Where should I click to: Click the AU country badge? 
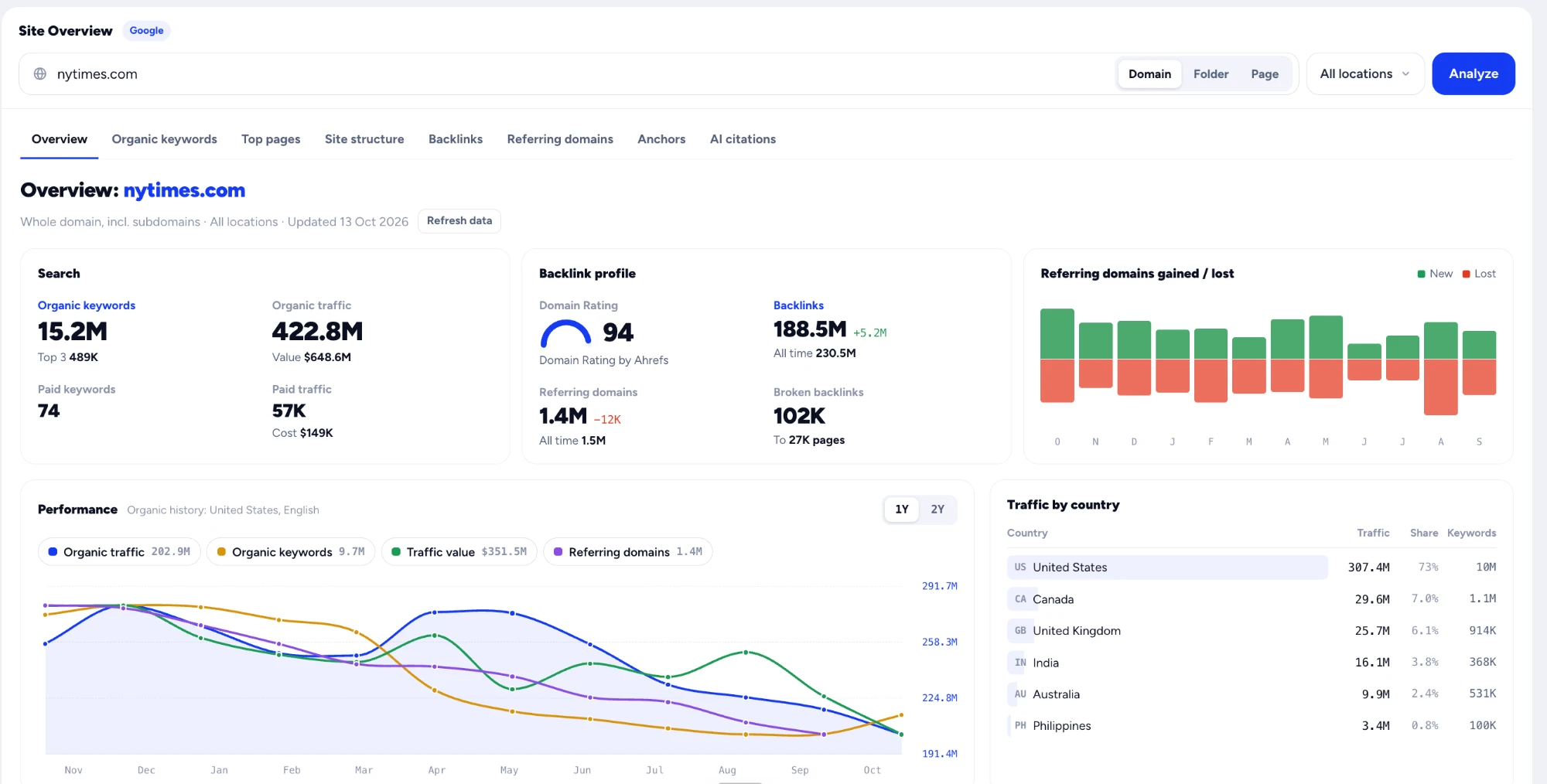pos(1019,694)
